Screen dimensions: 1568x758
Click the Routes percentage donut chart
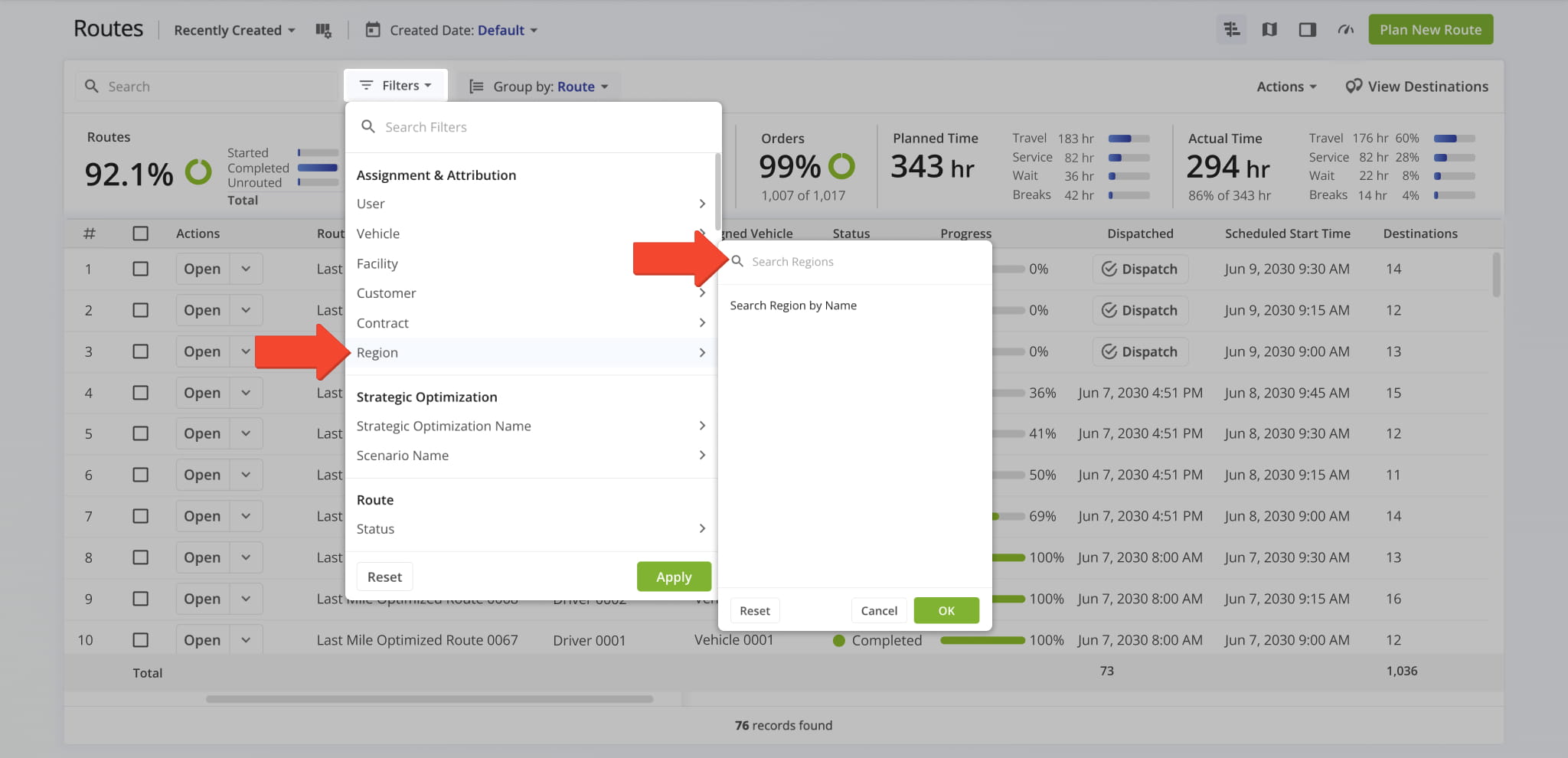pos(198,172)
